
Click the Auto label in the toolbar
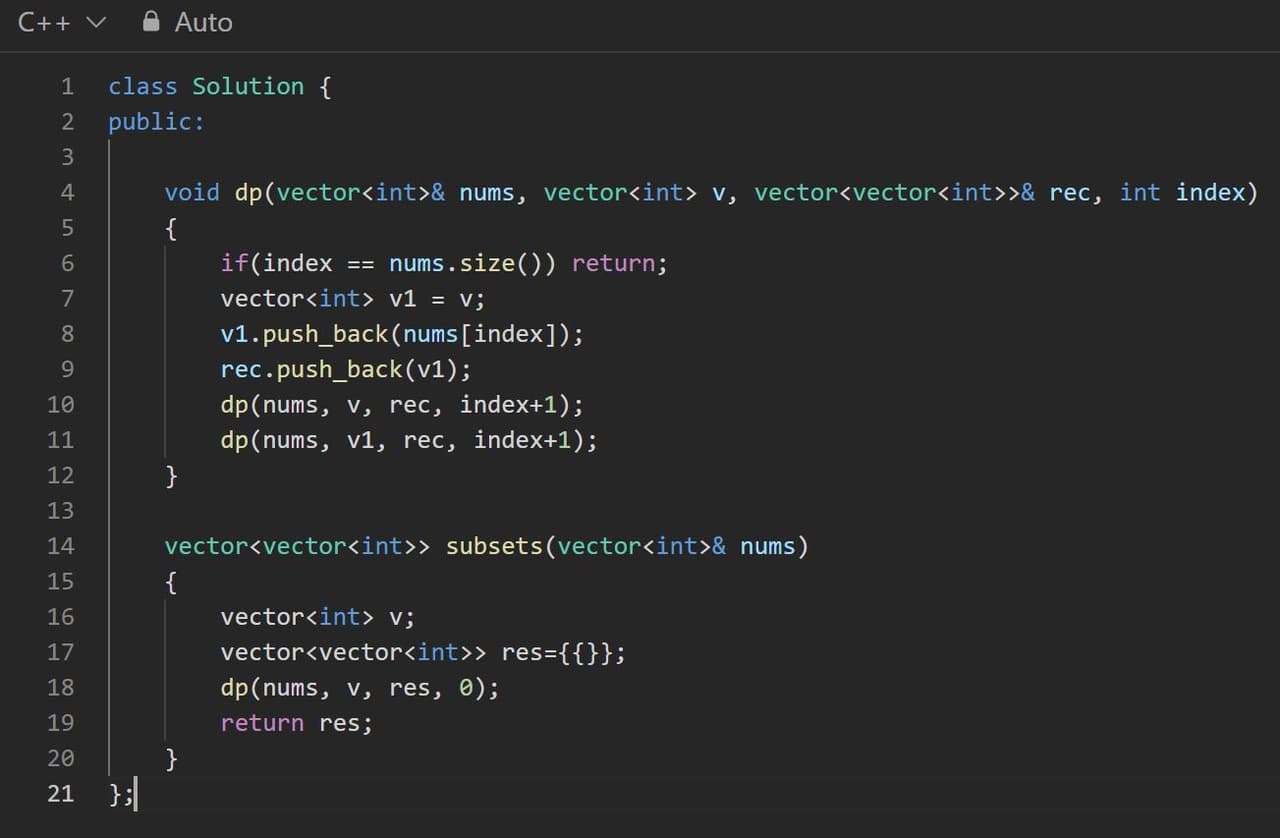point(203,22)
